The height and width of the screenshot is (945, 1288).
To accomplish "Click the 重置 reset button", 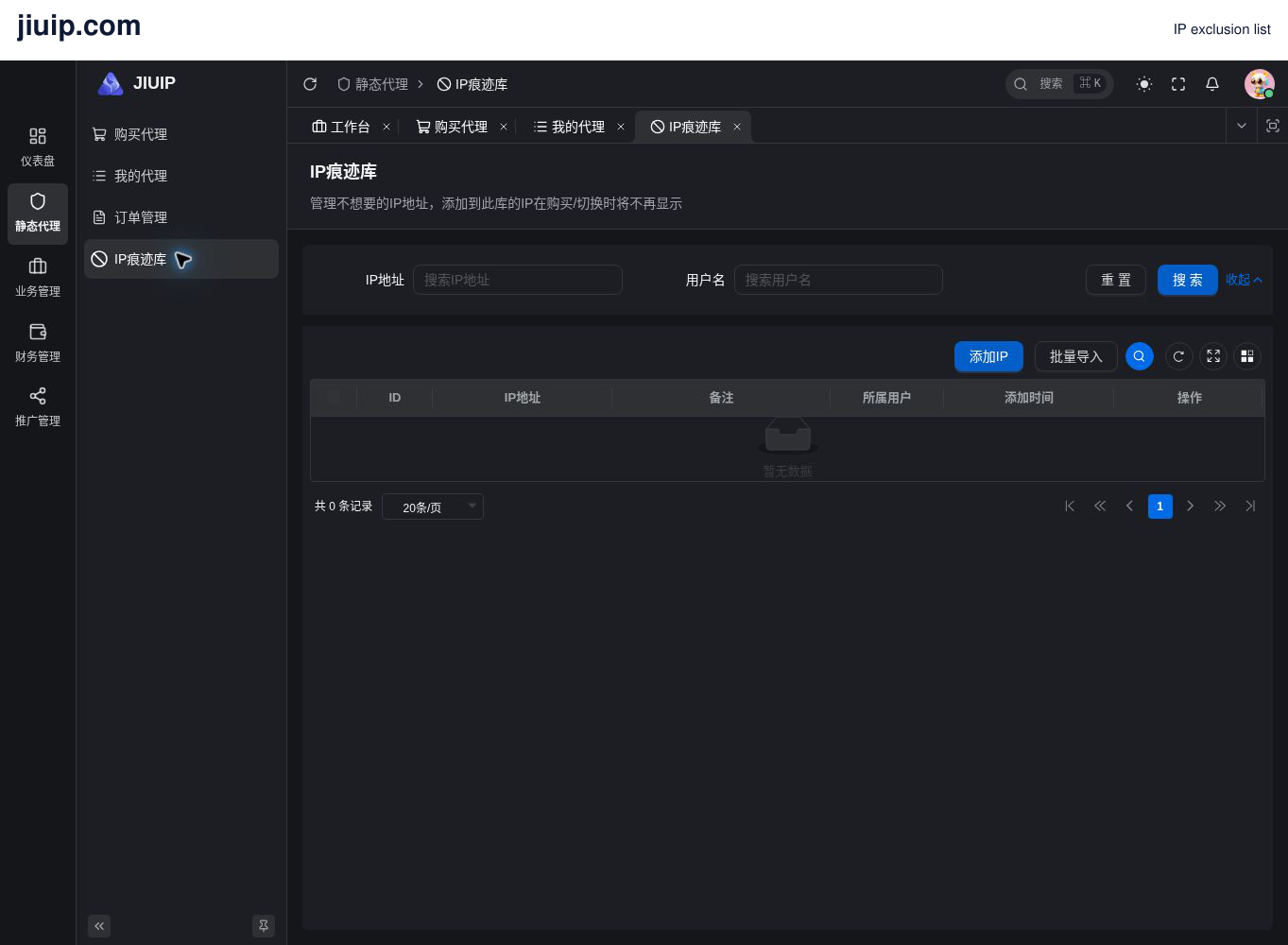I will (x=1116, y=280).
